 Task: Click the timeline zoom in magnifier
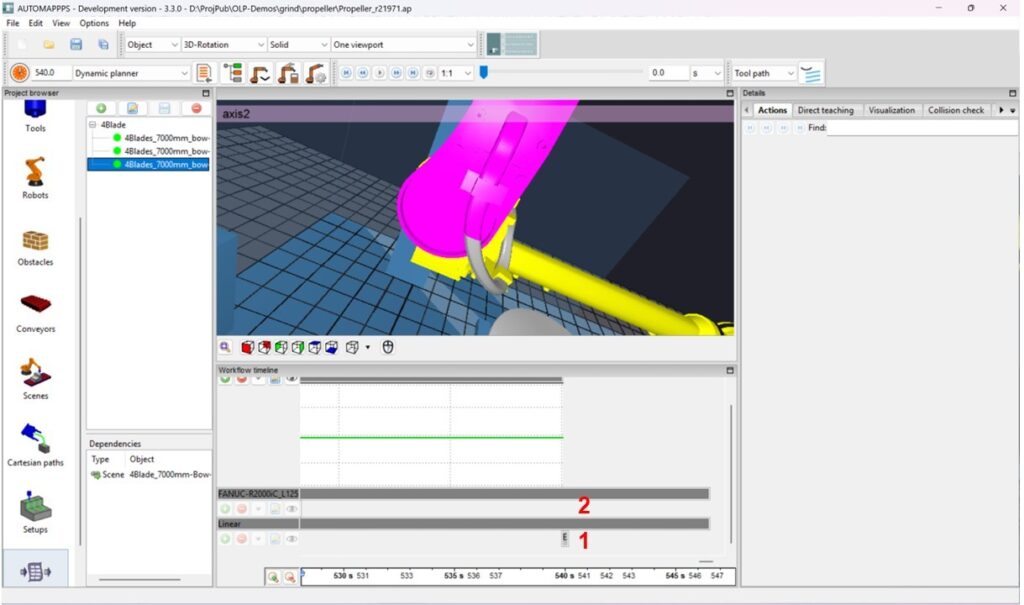click(x=273, y=578)
